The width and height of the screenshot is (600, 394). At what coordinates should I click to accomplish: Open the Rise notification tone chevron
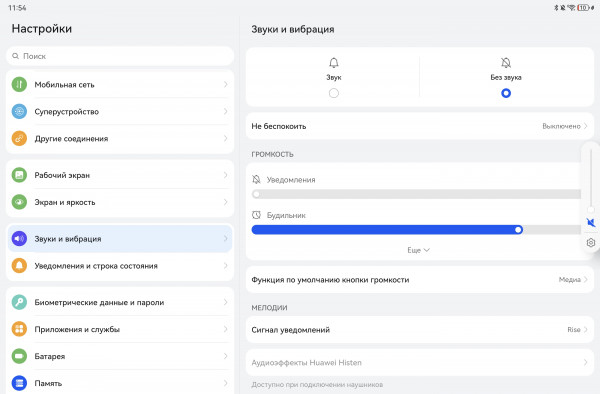tap(585, 330)
